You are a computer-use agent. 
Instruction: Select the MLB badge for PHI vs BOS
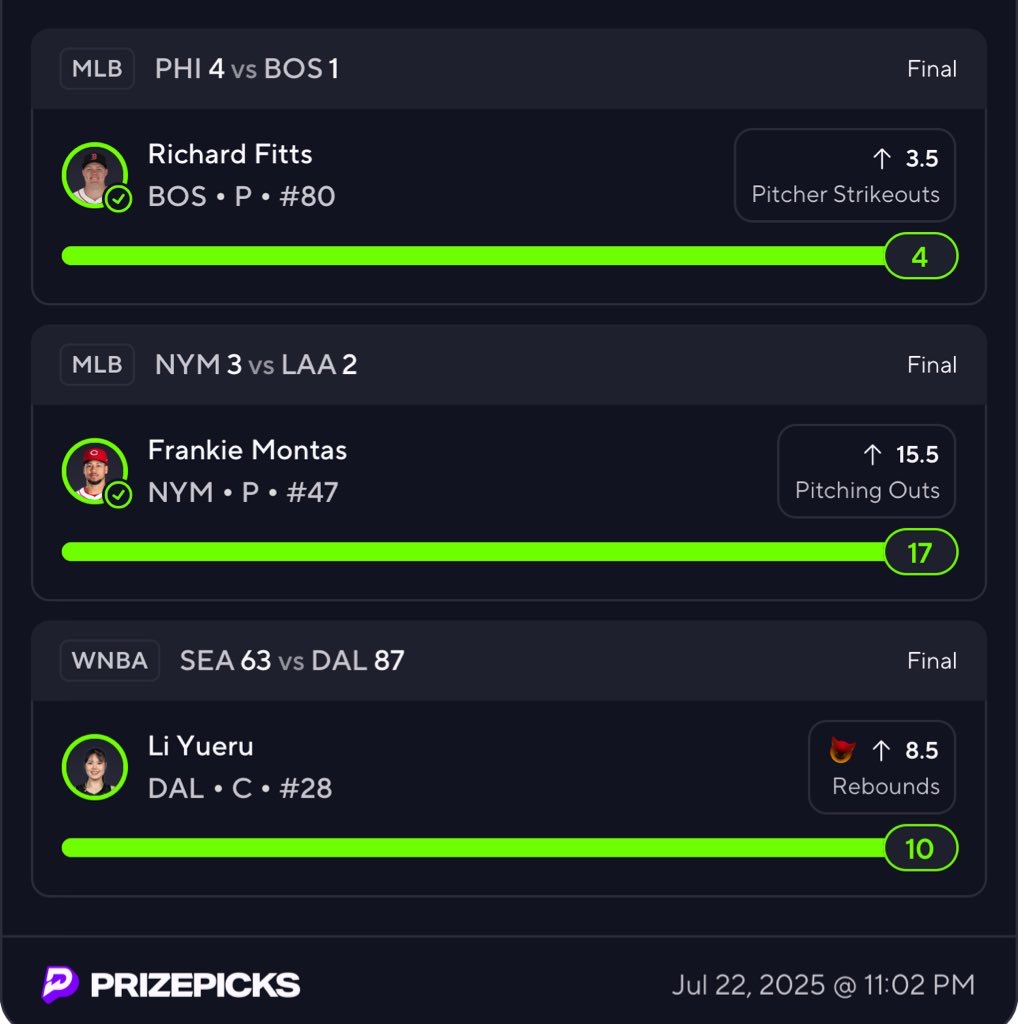tap(97, 69)
